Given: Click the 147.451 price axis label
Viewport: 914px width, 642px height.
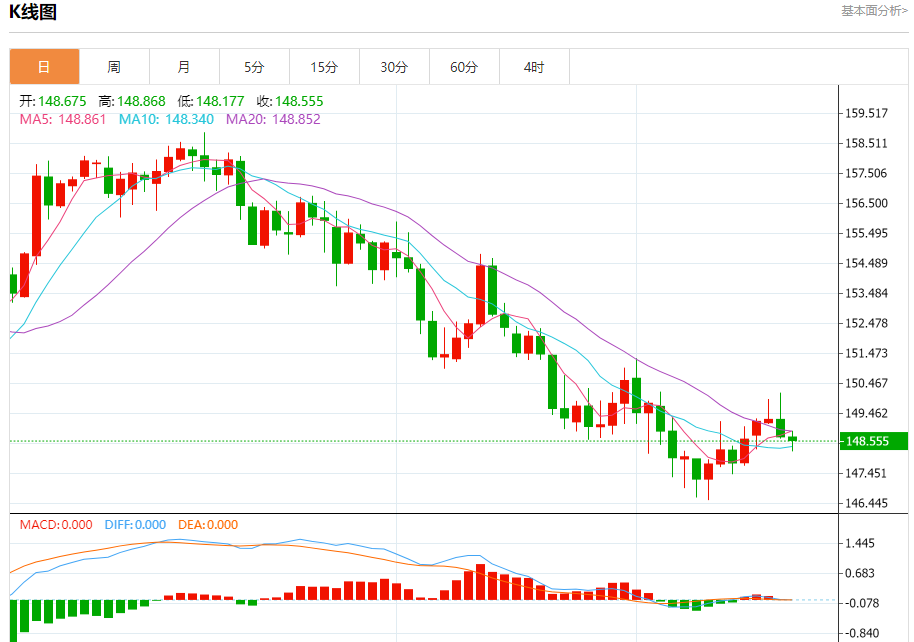Looking at the screenshot, I should (866, 473).
